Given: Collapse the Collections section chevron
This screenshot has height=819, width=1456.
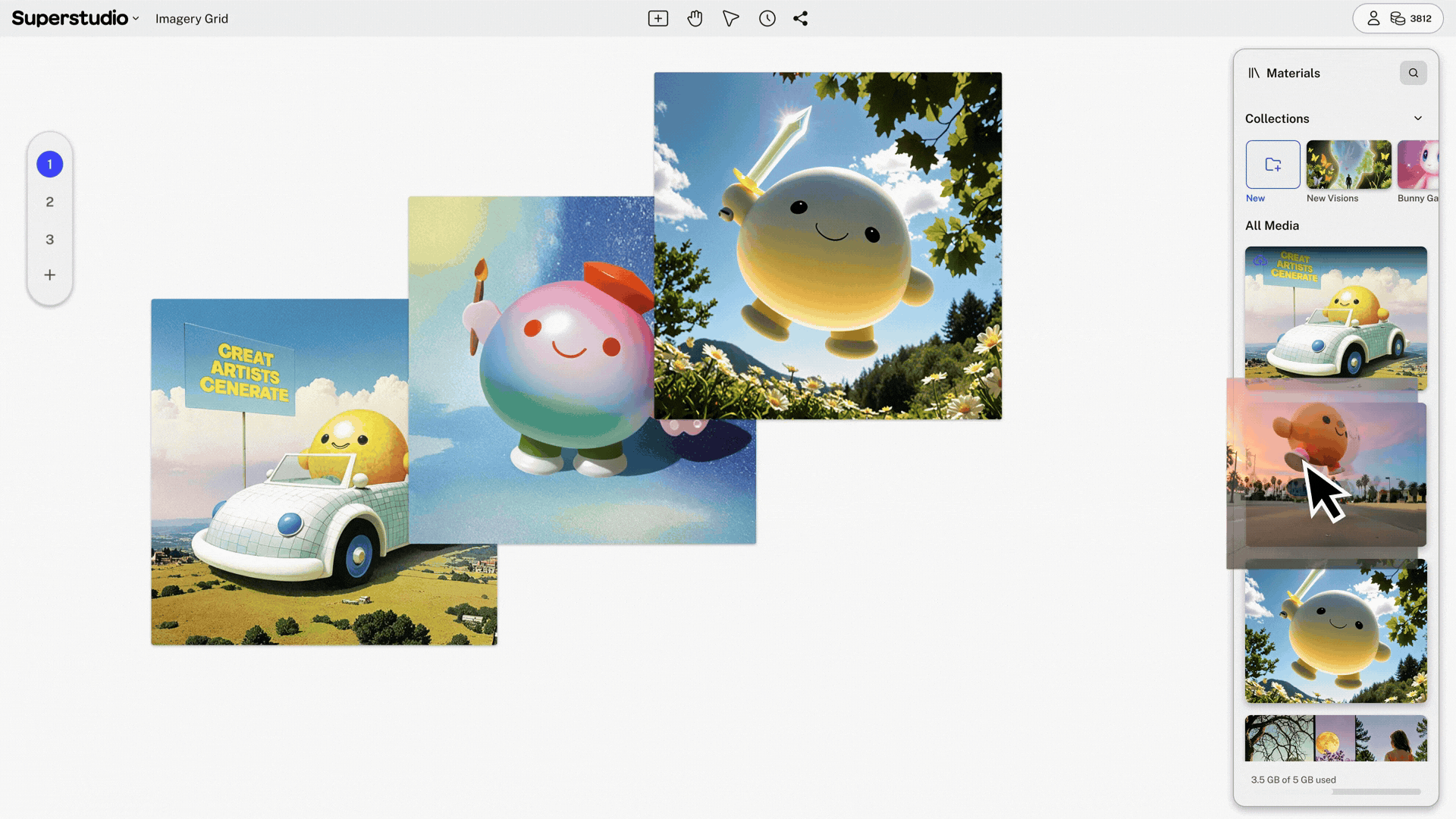Looking at the screenshot, I should [x=1417, y=118].
